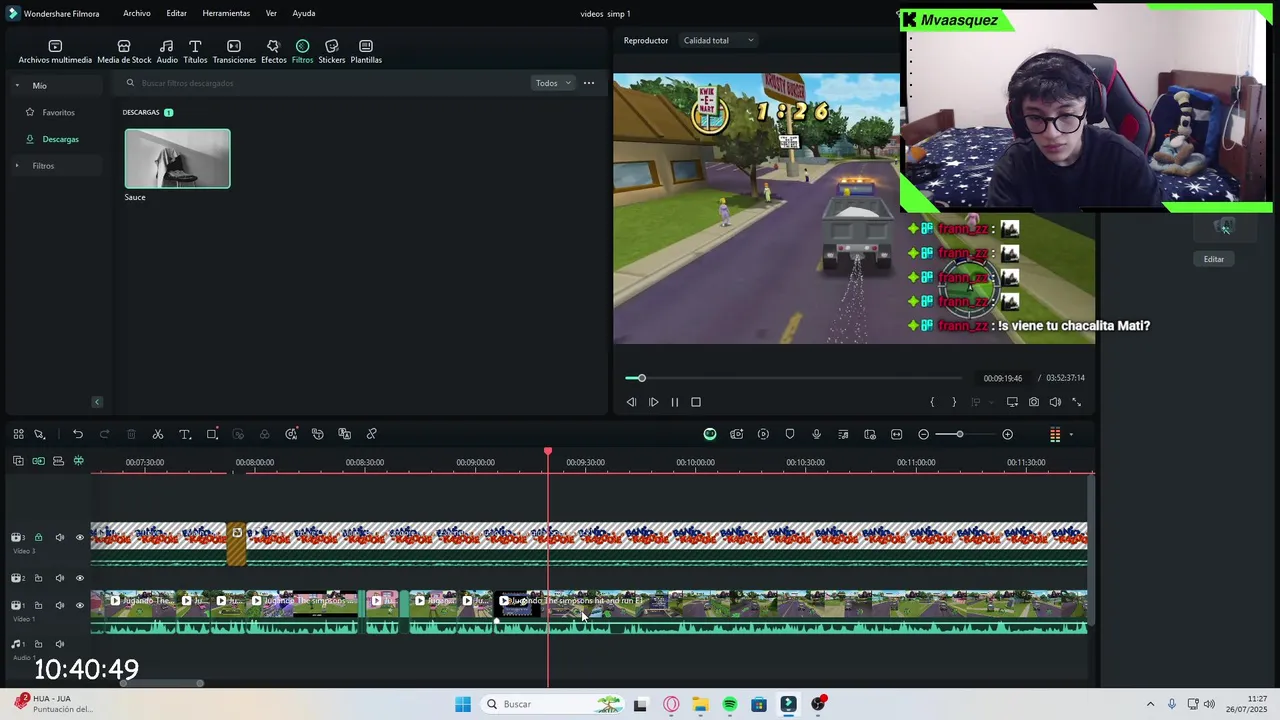Open the timeline layout grid icon
1280x720 pixels.
click(18, 434)
